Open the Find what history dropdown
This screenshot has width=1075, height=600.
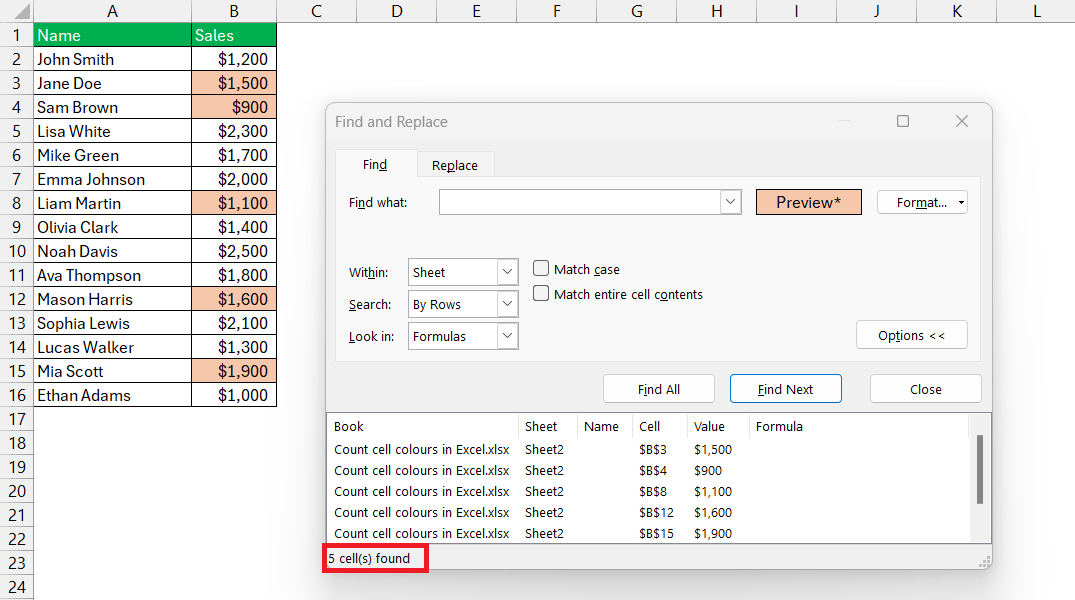[730, 202]
